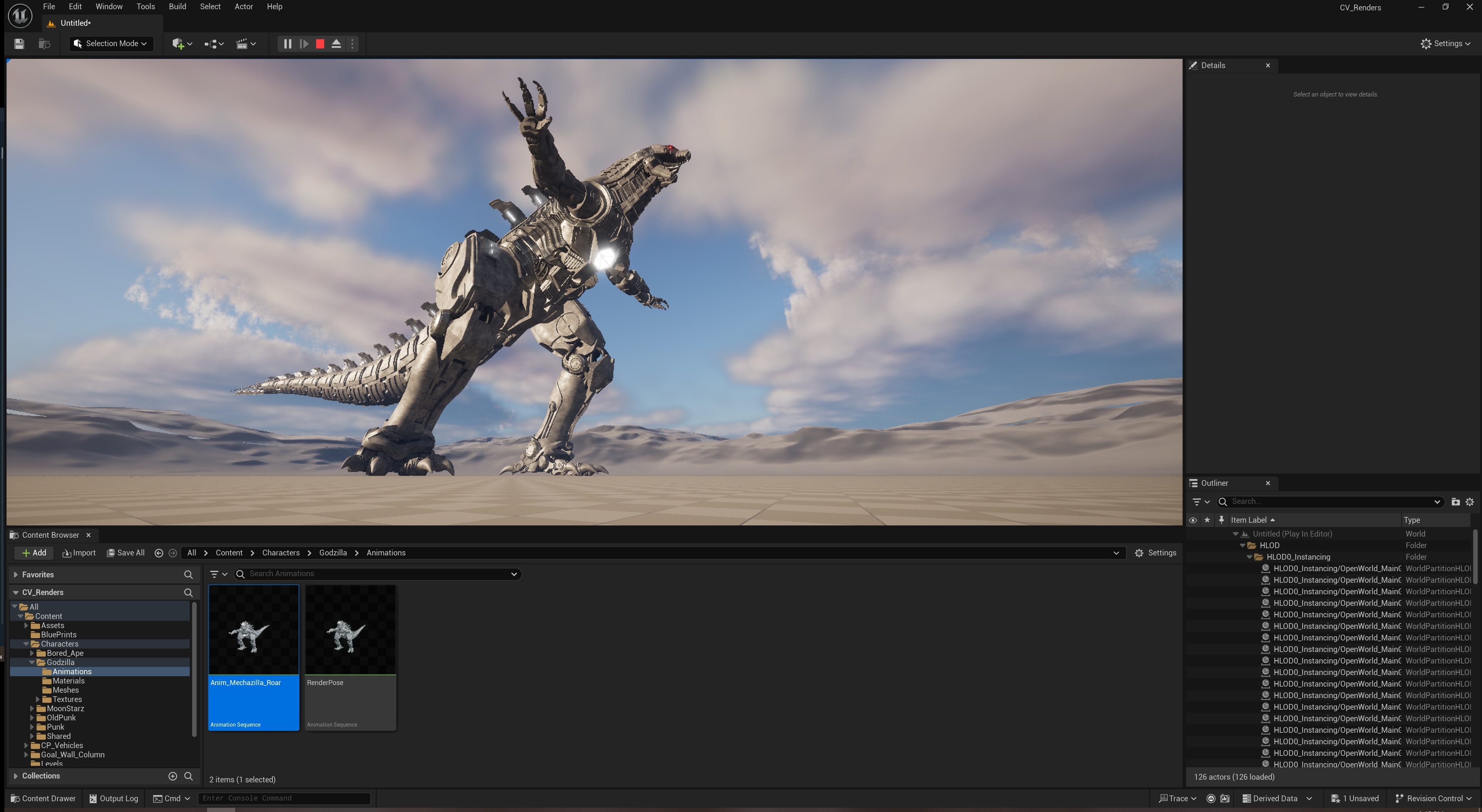Image resolution: width=1482 pixels, height=812 pixels.
Task: Click the Import button
Action: pos(79,553)
